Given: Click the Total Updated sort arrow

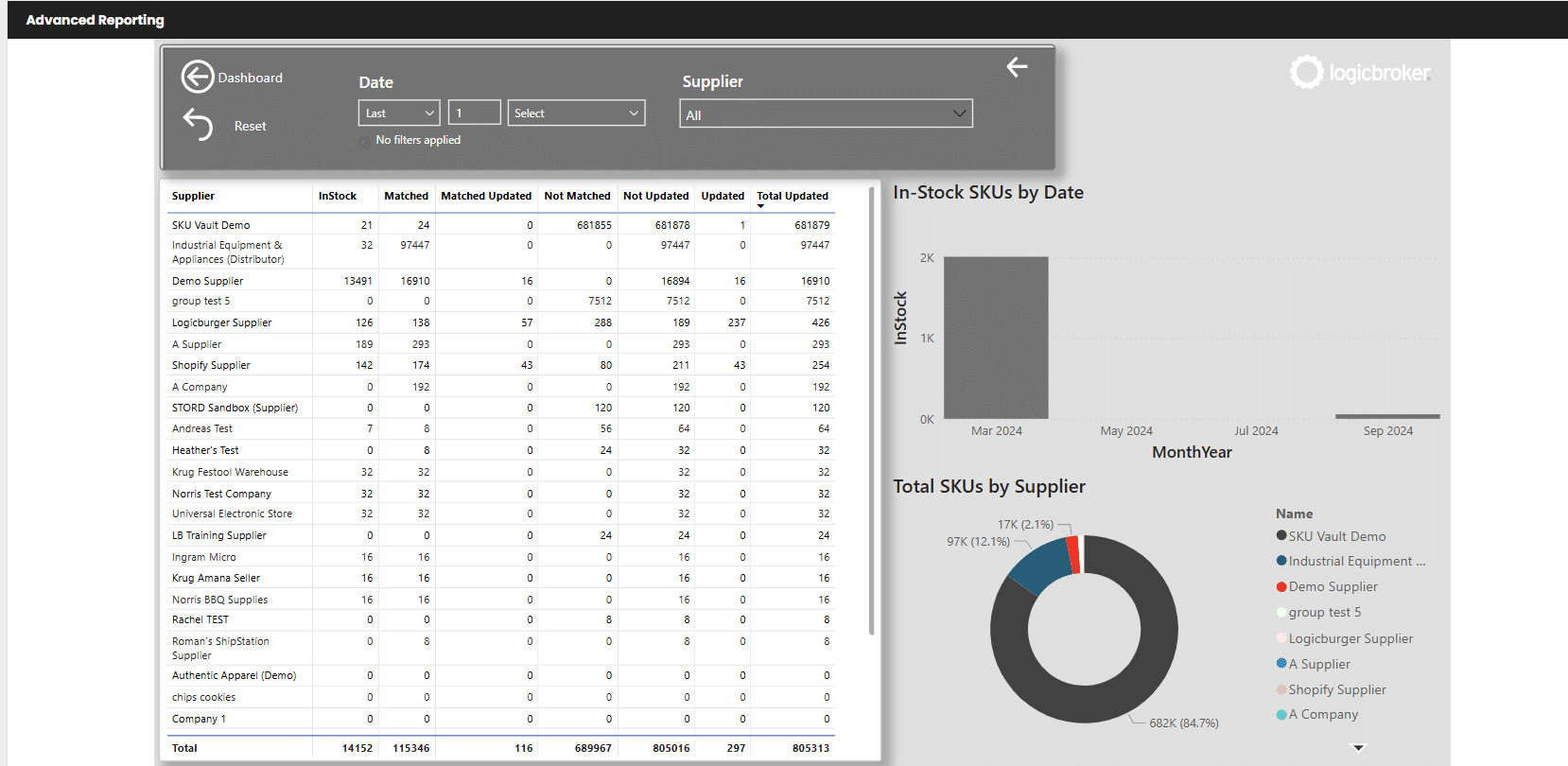Looking at the screenshot, I should [x=760, y=206].
